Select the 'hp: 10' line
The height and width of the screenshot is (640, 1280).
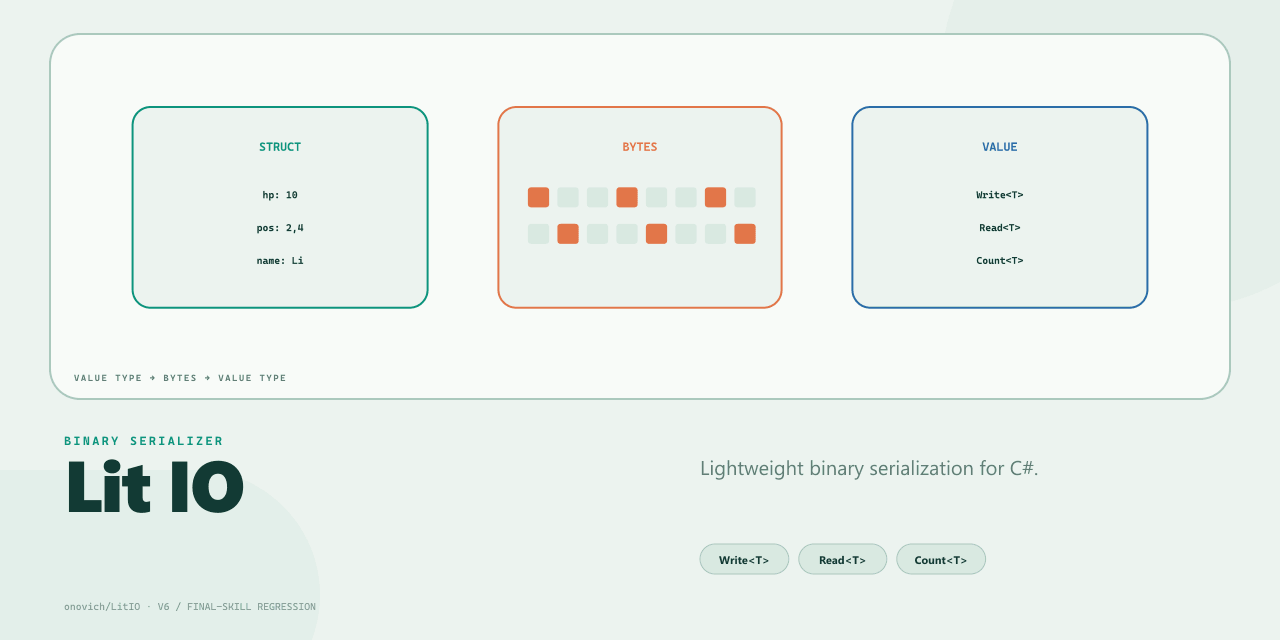280,195
